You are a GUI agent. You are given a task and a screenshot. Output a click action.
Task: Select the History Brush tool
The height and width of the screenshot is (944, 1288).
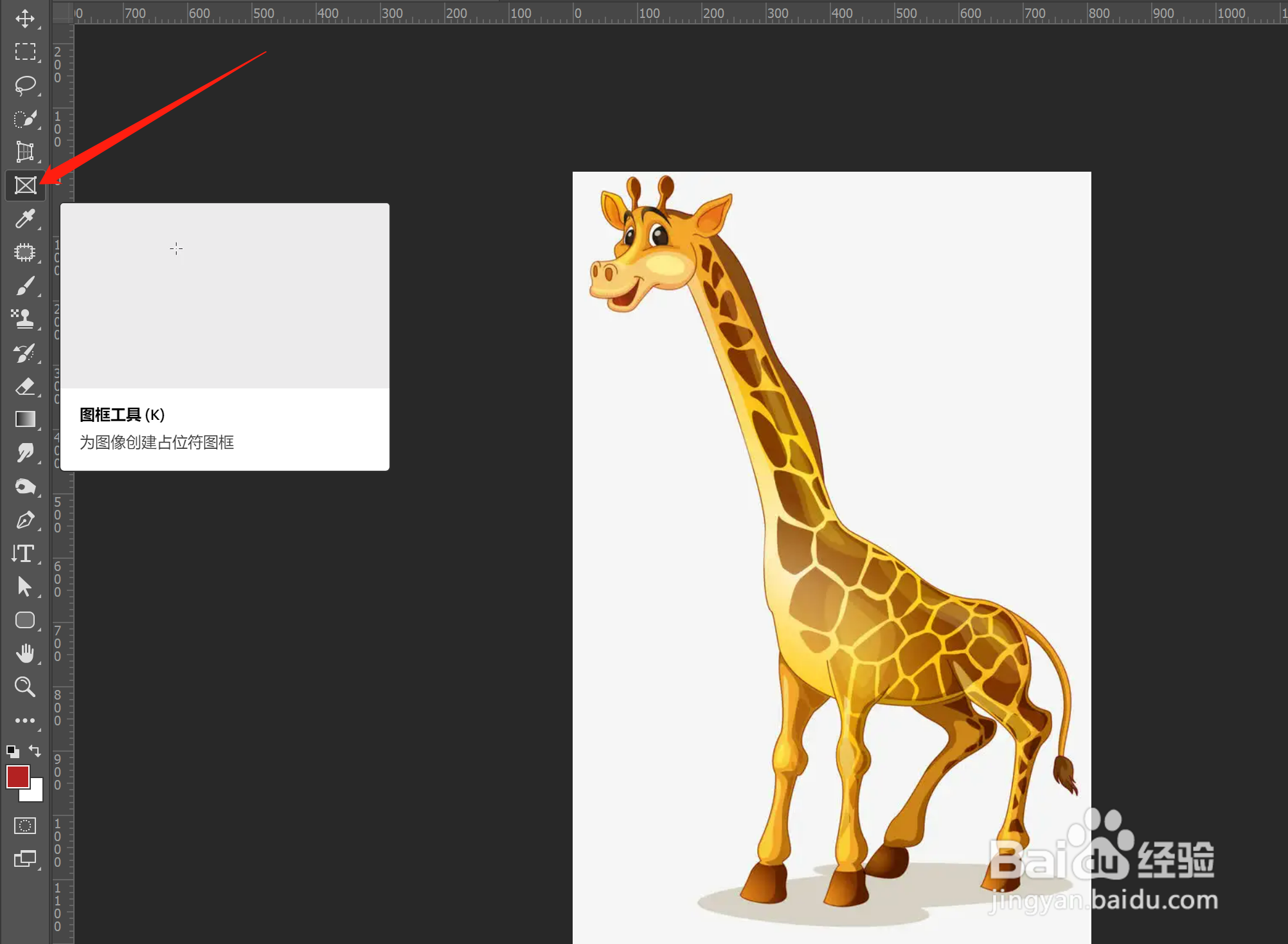[25, 353]
